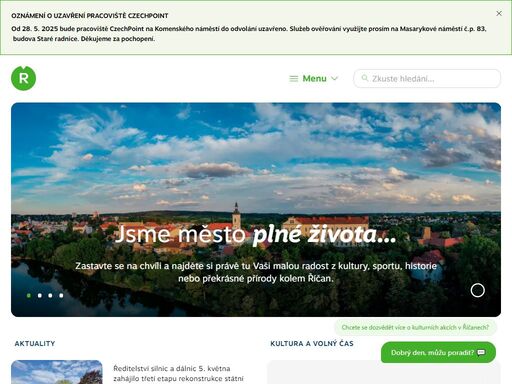The width and height of the screenshot is (512, 384).
Task: Select the fourth carousel slide dot
Action: (x=61, y=295)
